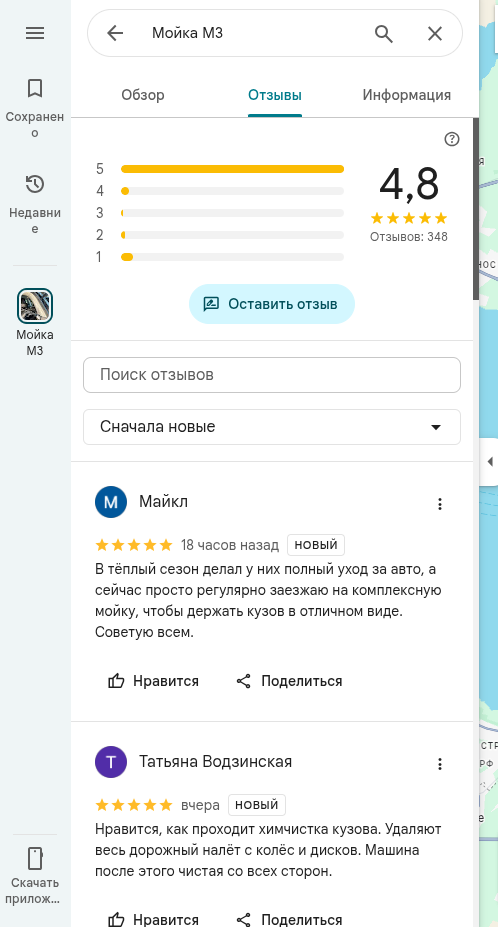Screen dimensions: 498x927
Task: Open Майкл's profile avatar
Action: (x=111, y=503)
